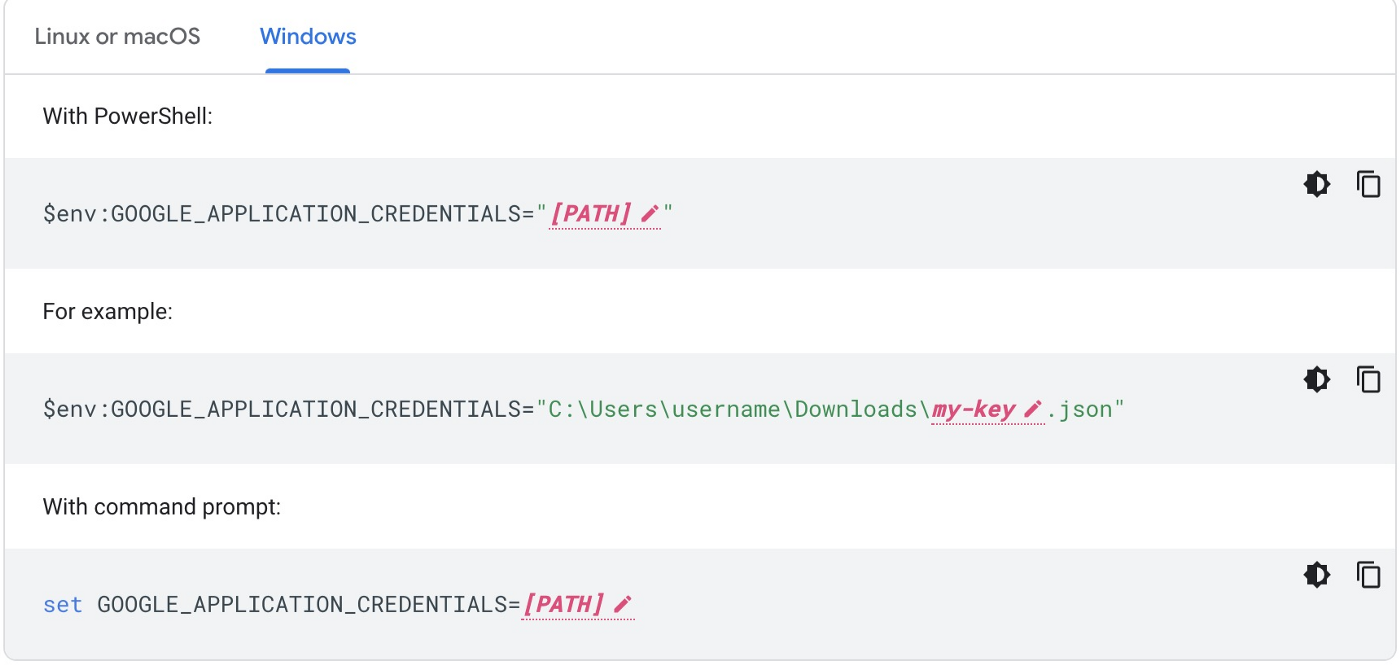This screenshot has height=669, width=1400.
Task: Click the "set" keyword in the command prompt code
Action: 62,604
